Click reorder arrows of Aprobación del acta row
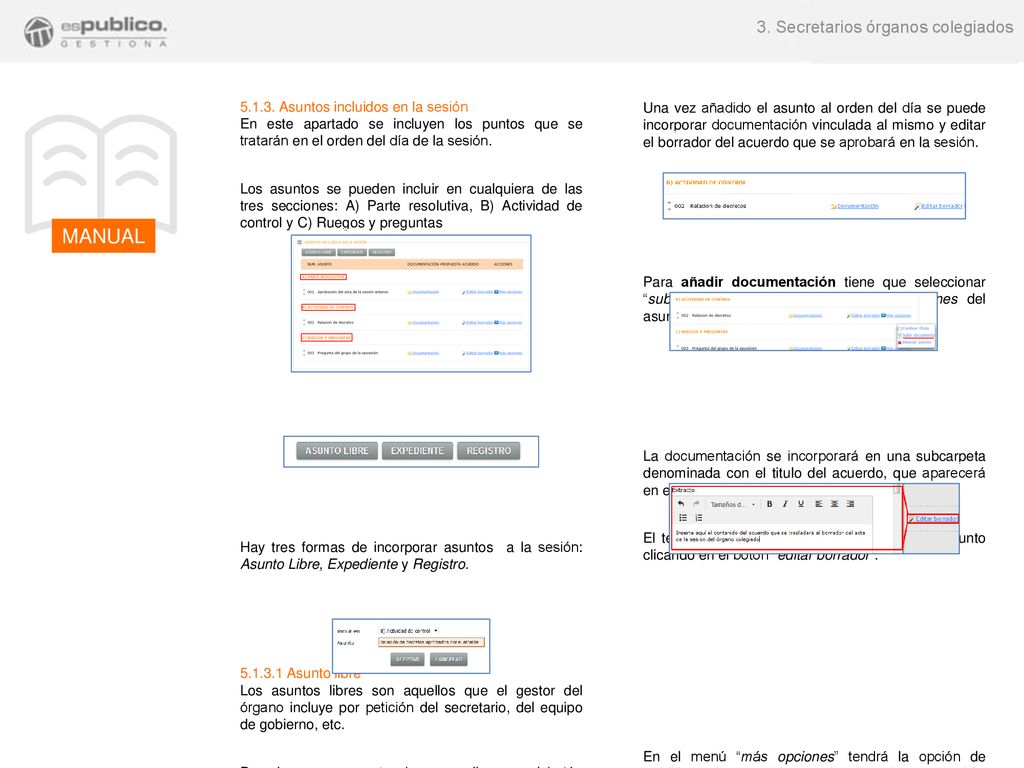This screenshot has width=1024, height=768. [304, 292]
